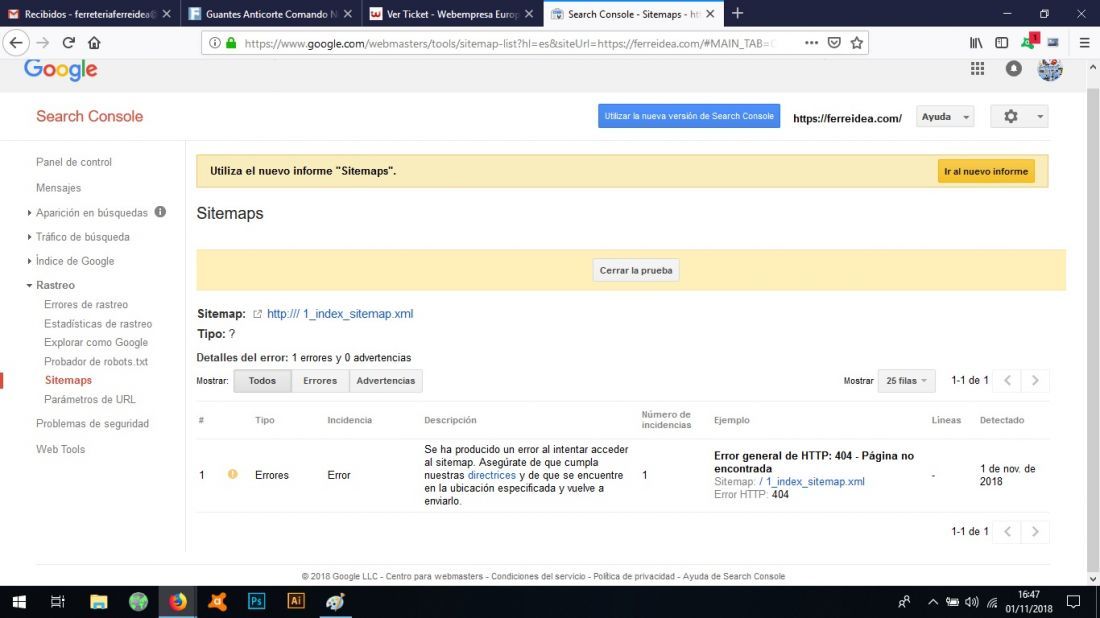The width and height of the screenshot is (1100, 618).
Task: Open Estadísticas de rastreo page
Action: coord(98,323)
